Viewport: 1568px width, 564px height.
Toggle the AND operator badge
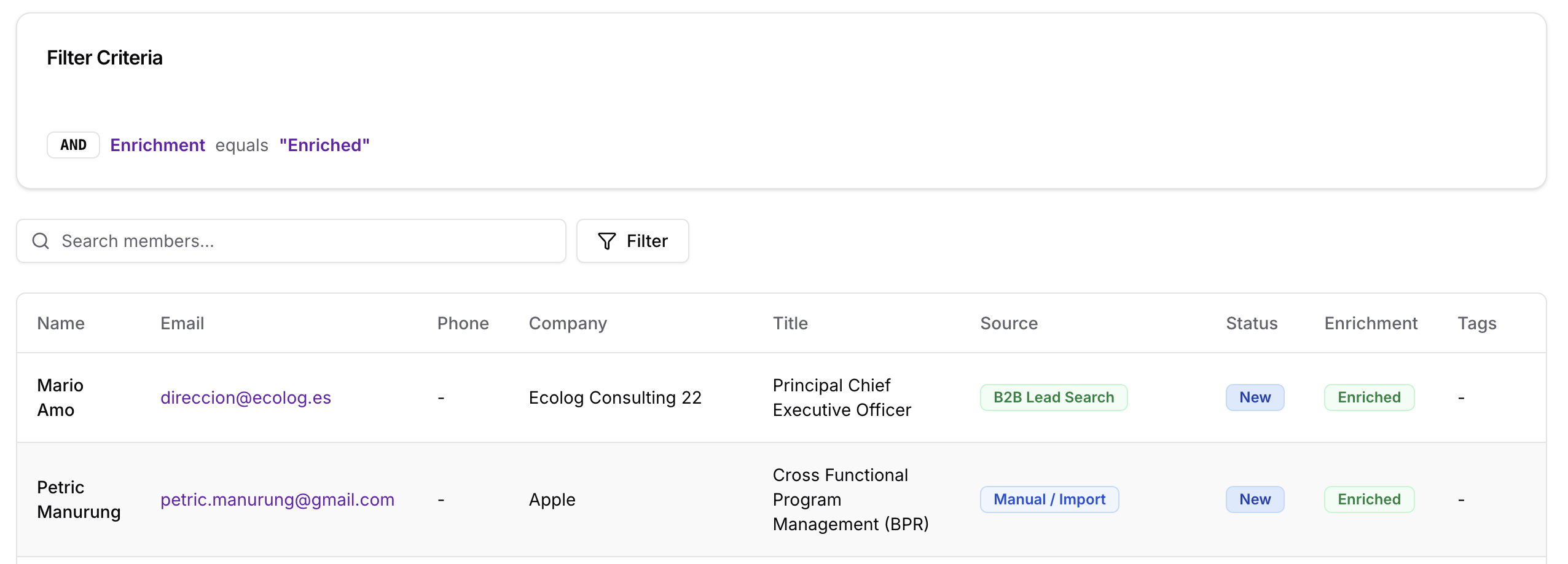coord(73,145)
